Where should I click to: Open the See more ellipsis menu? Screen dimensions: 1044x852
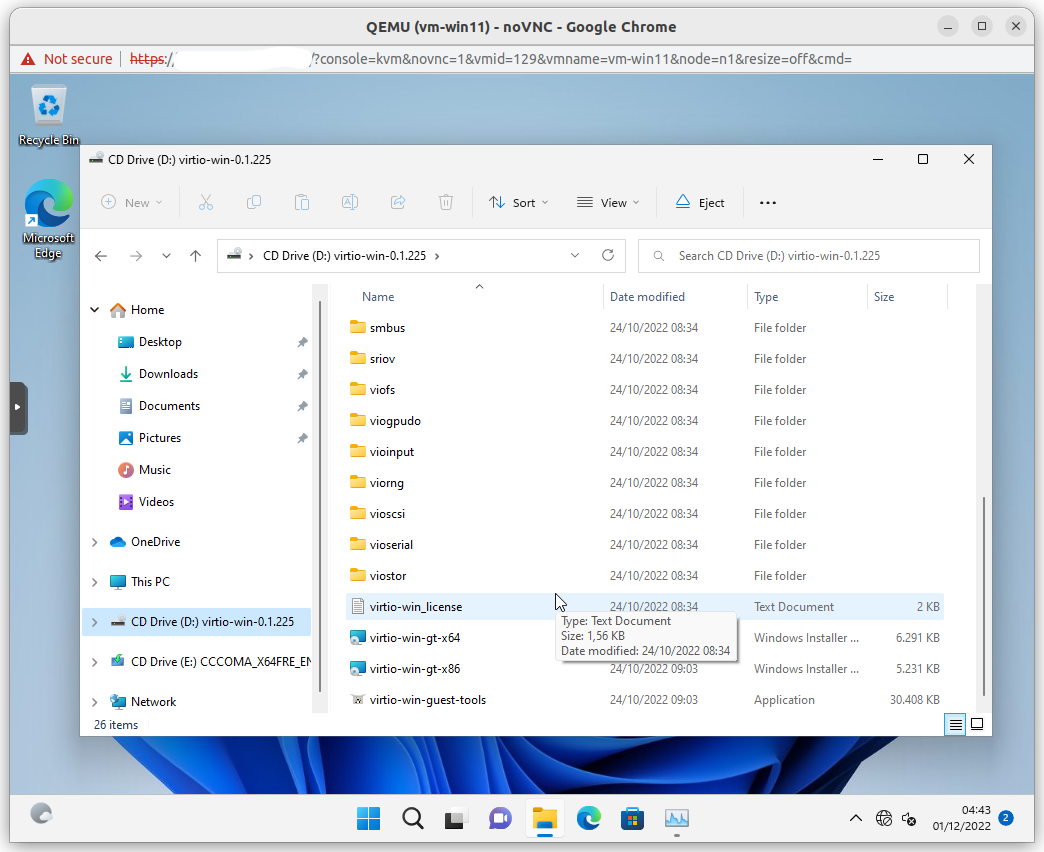click(x=768, y=203)
